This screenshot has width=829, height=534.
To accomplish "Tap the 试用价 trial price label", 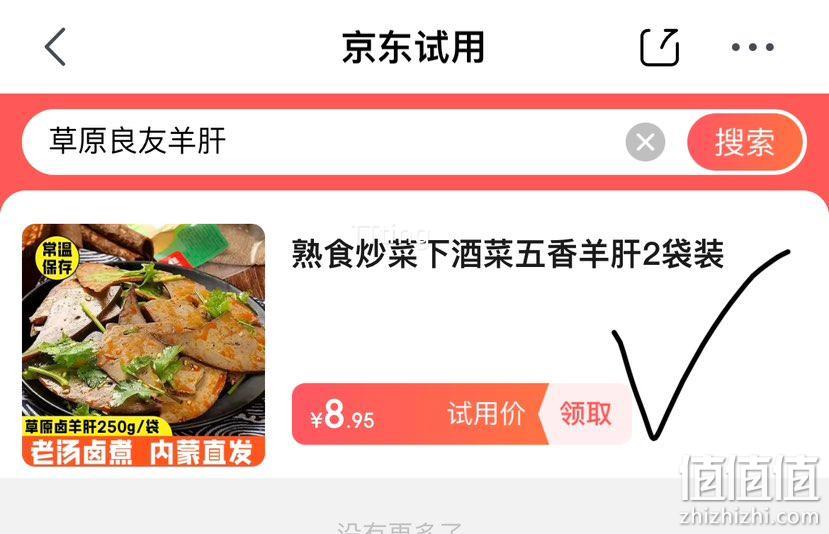I will coord(486,413).
